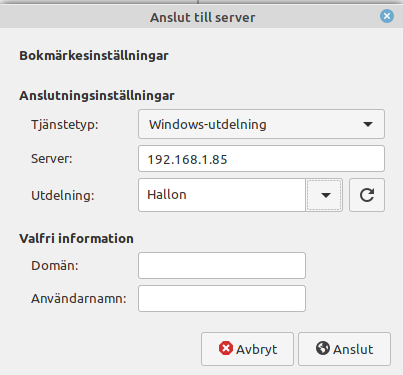Click the Bokmärkesinställningar heading
Image resolution: width=403 pixels, height=375 pixels.
pyautogui.click(x=94, y=56)
